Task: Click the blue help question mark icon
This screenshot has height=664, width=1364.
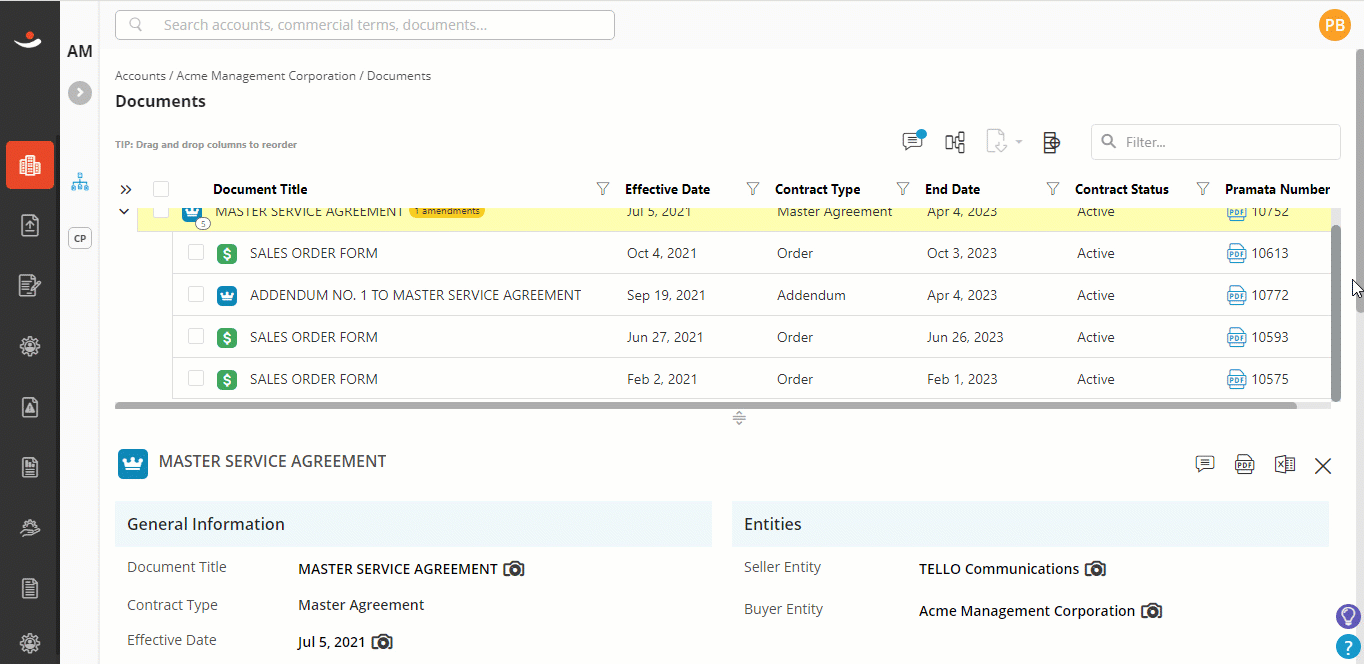Action: click(1348, 647)
